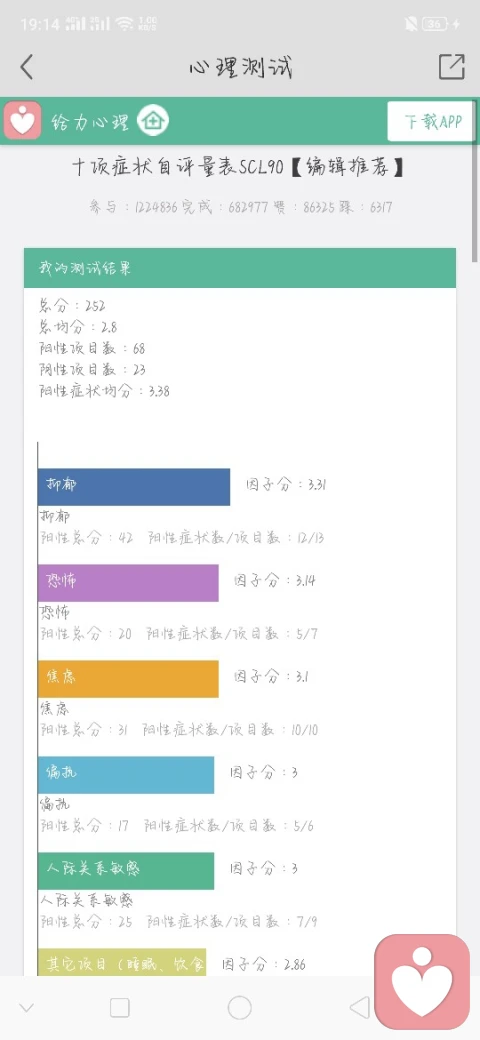Select the light blue 偏执 bar
Image resolution: width=480 pixels, height=1040 pixels.
pyautogui.click(x=126, y=775)
